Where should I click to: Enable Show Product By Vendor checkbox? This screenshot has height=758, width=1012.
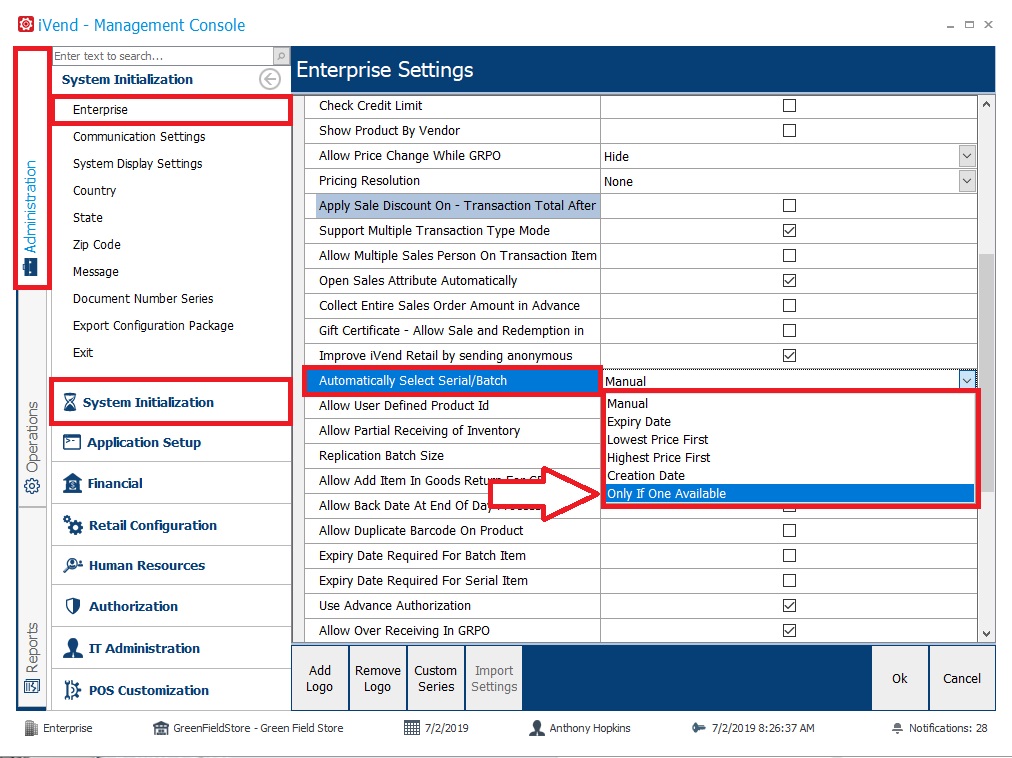coord(789,130)
